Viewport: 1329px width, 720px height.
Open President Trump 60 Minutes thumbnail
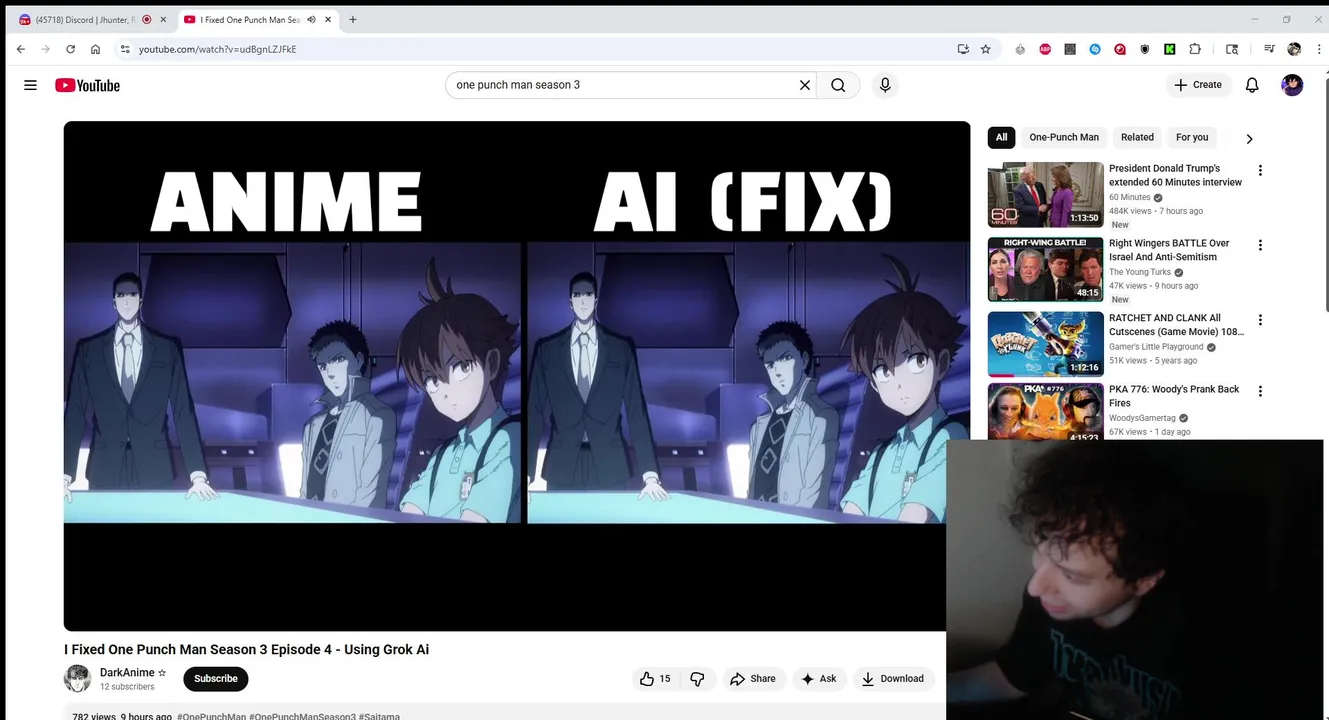pos(1045,194)
